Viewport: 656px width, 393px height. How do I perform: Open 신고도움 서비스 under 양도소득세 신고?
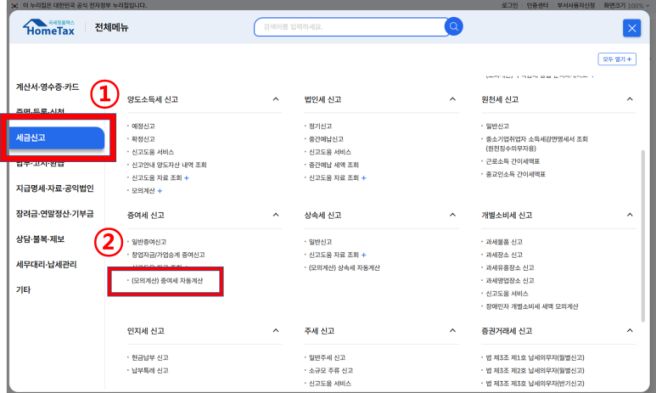click(153, 152)
